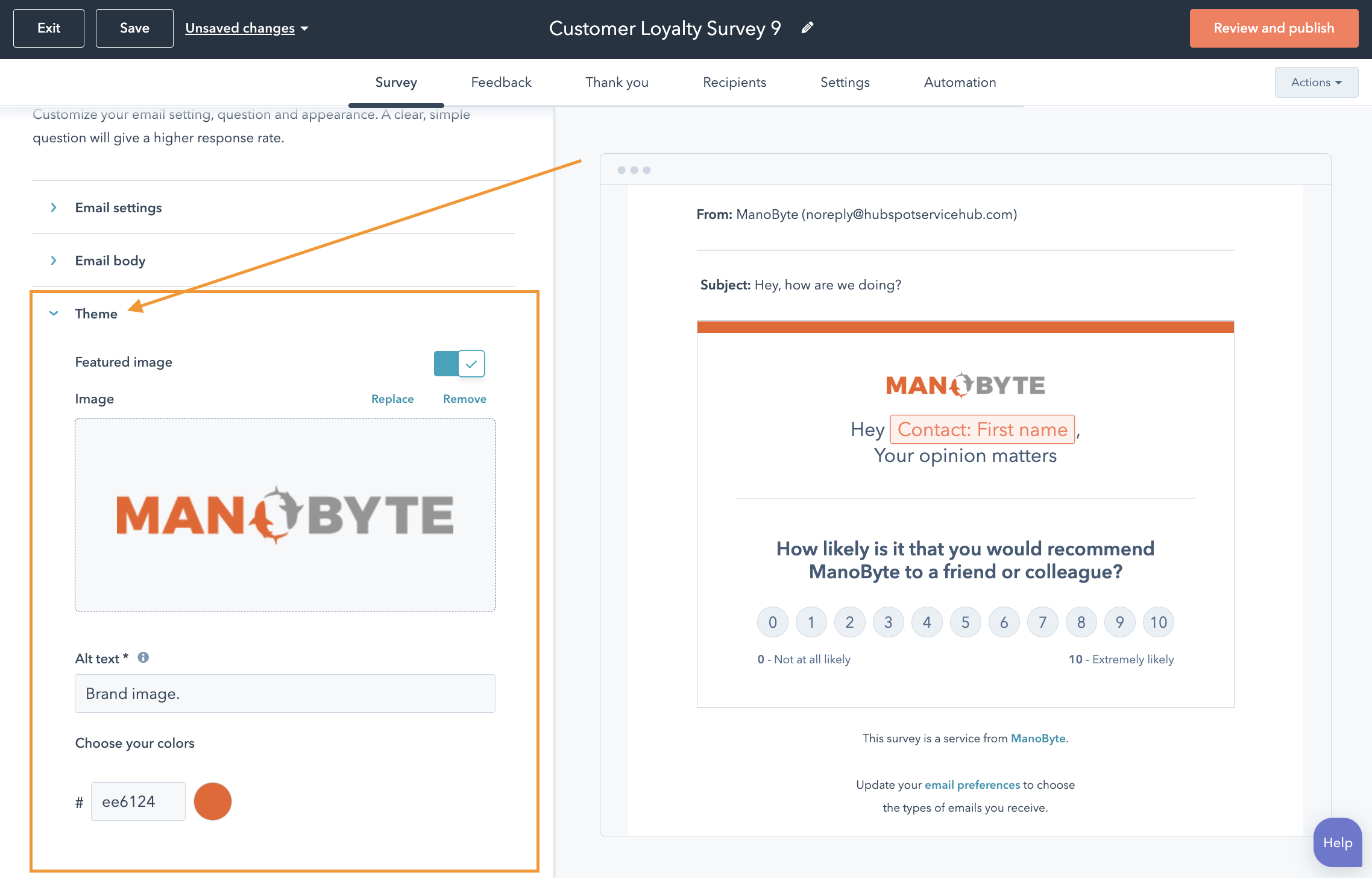Image resolution: width=1372 pixels, height=878 pixels.
Task: Go to the Recipients tab
Action: [x=734, y=82]
